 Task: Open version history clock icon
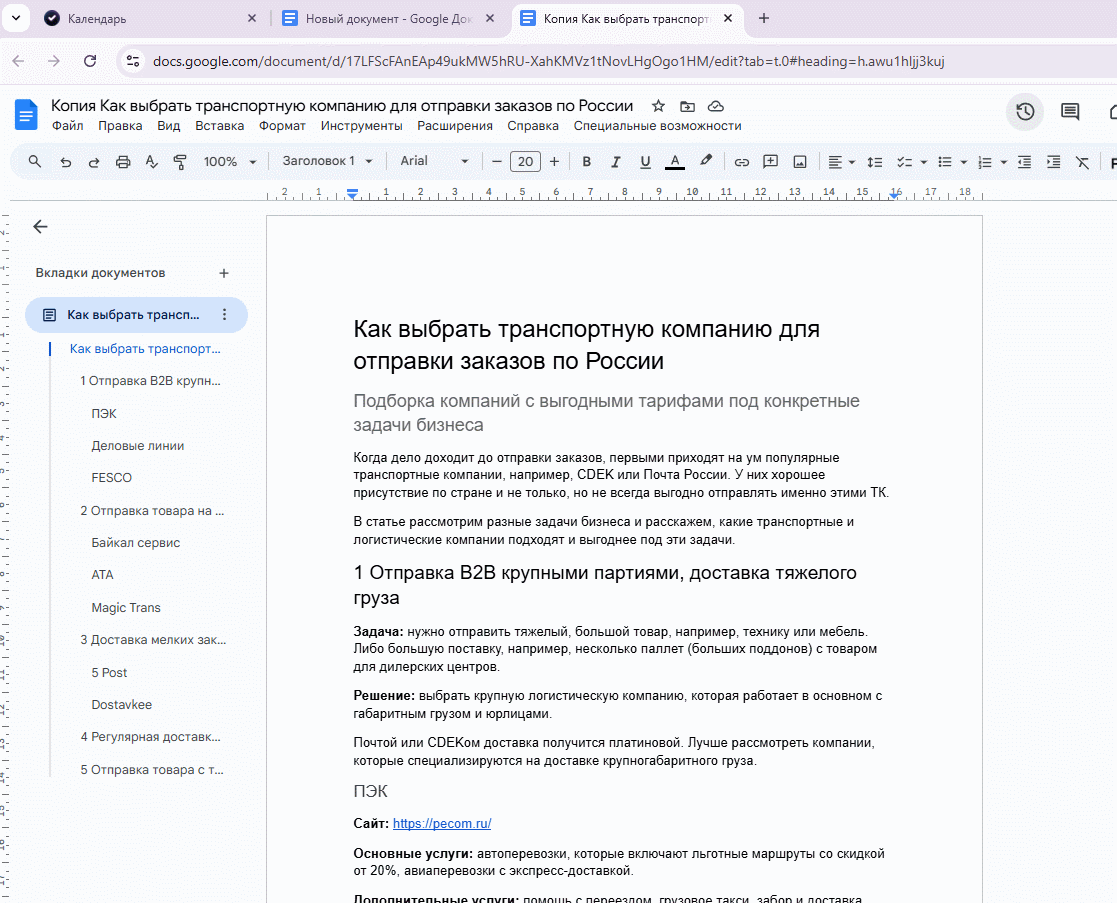click(x=1025, y=112)
